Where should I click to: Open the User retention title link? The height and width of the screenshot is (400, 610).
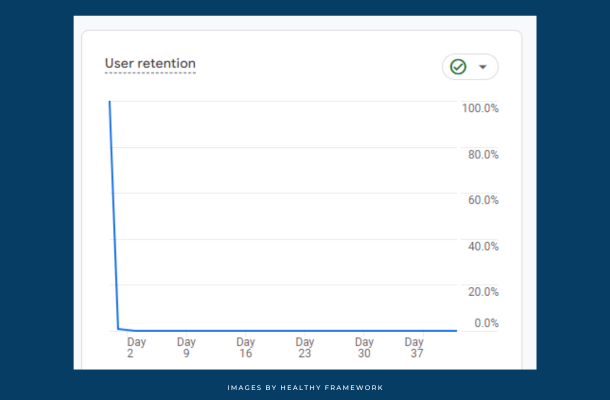point(150,64)
